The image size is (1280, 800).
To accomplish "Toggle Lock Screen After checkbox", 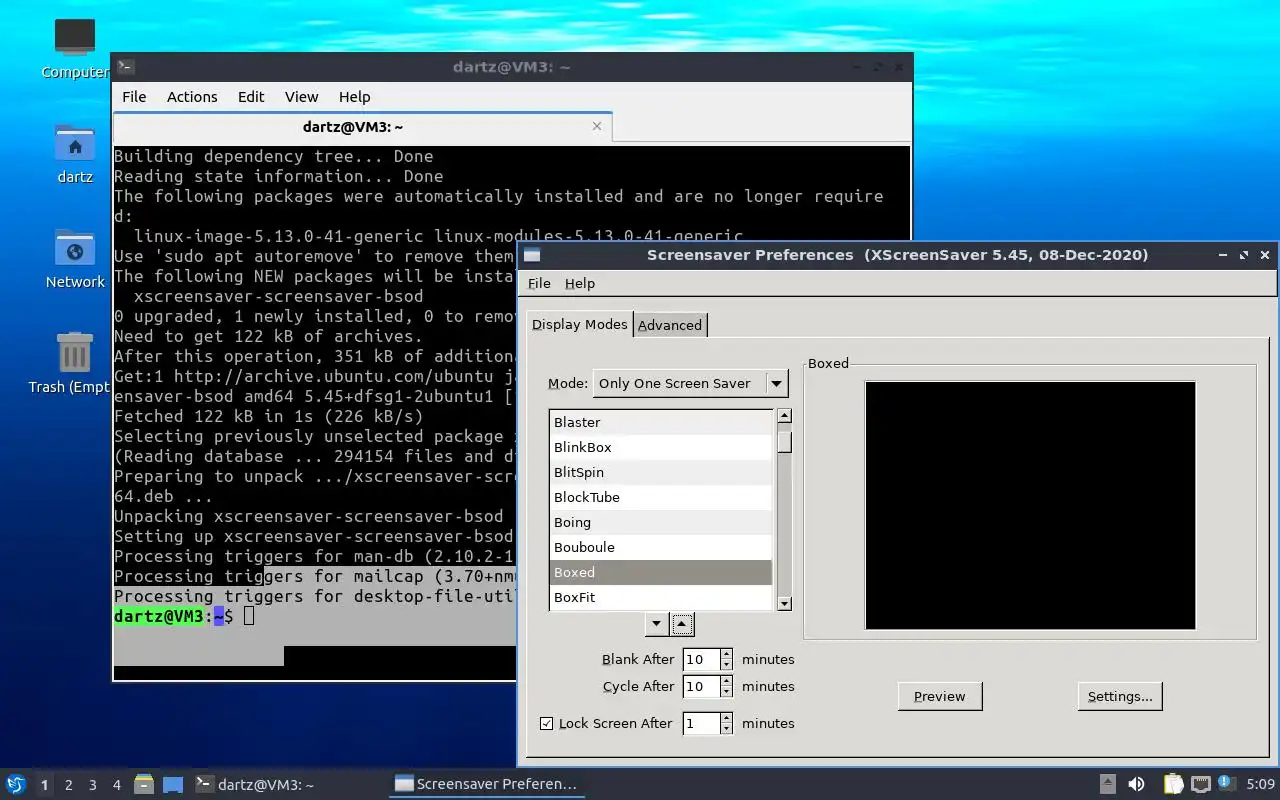I will point(546,723).
